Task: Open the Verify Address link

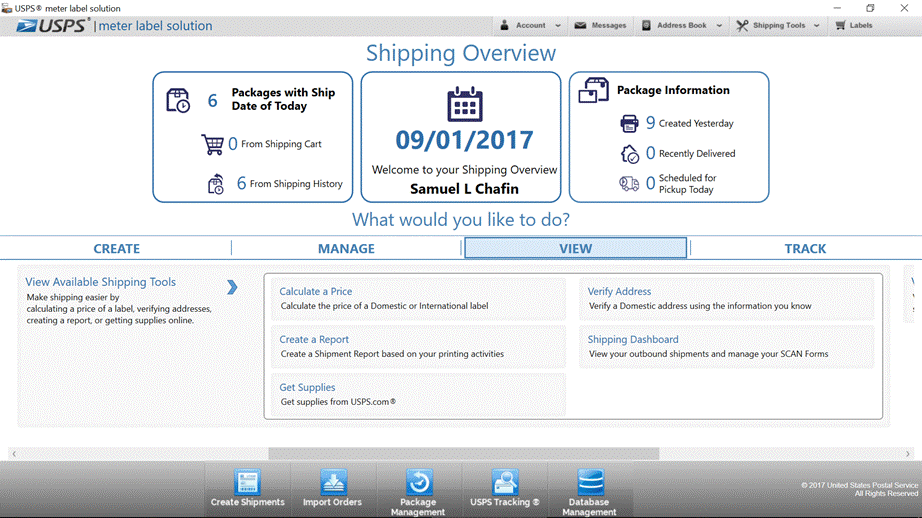Action: click(619, 291)
